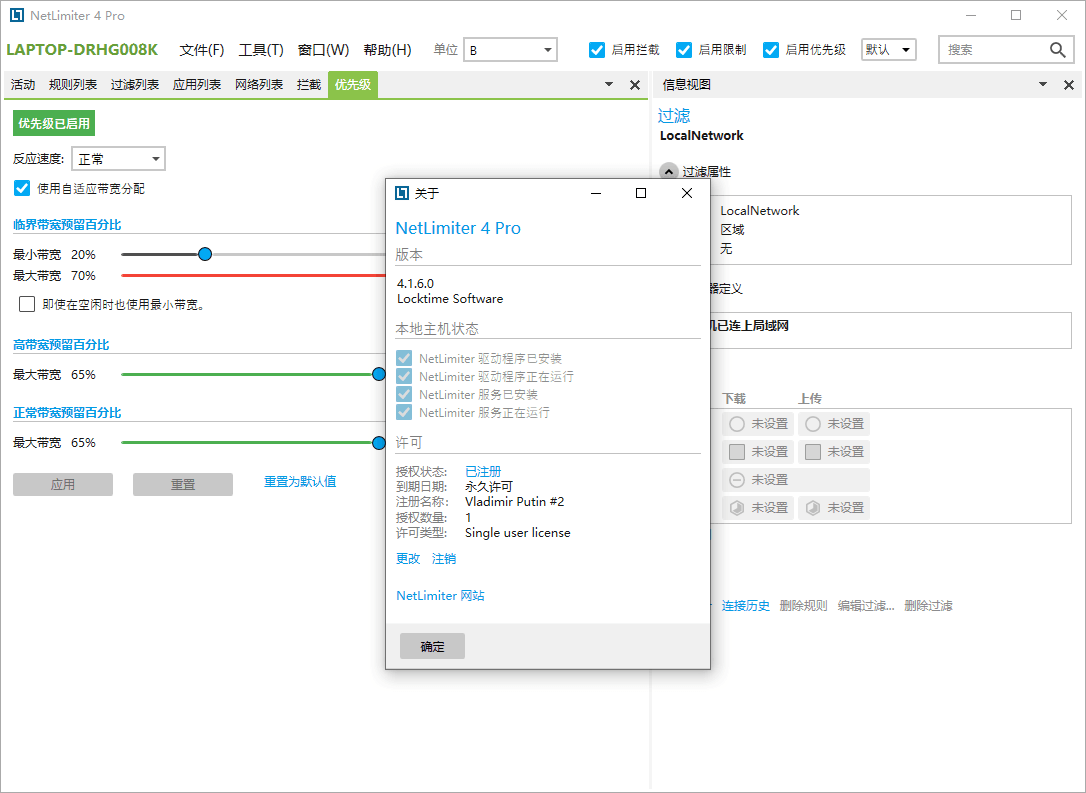This screenshot has height=793, width=1086.
Task: Click the download square rule icon
Action: [x=737, y=452]
